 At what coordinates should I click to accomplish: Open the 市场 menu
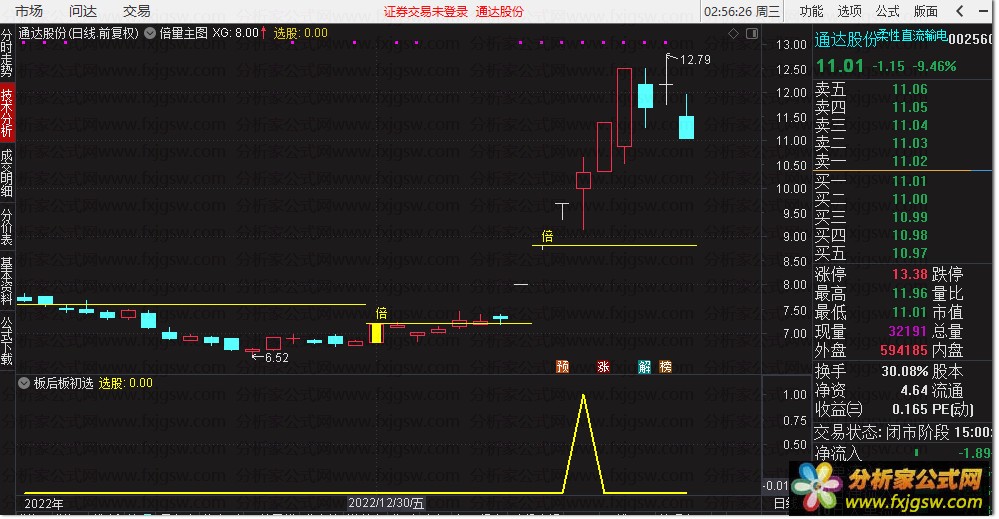tap(29, 11)
